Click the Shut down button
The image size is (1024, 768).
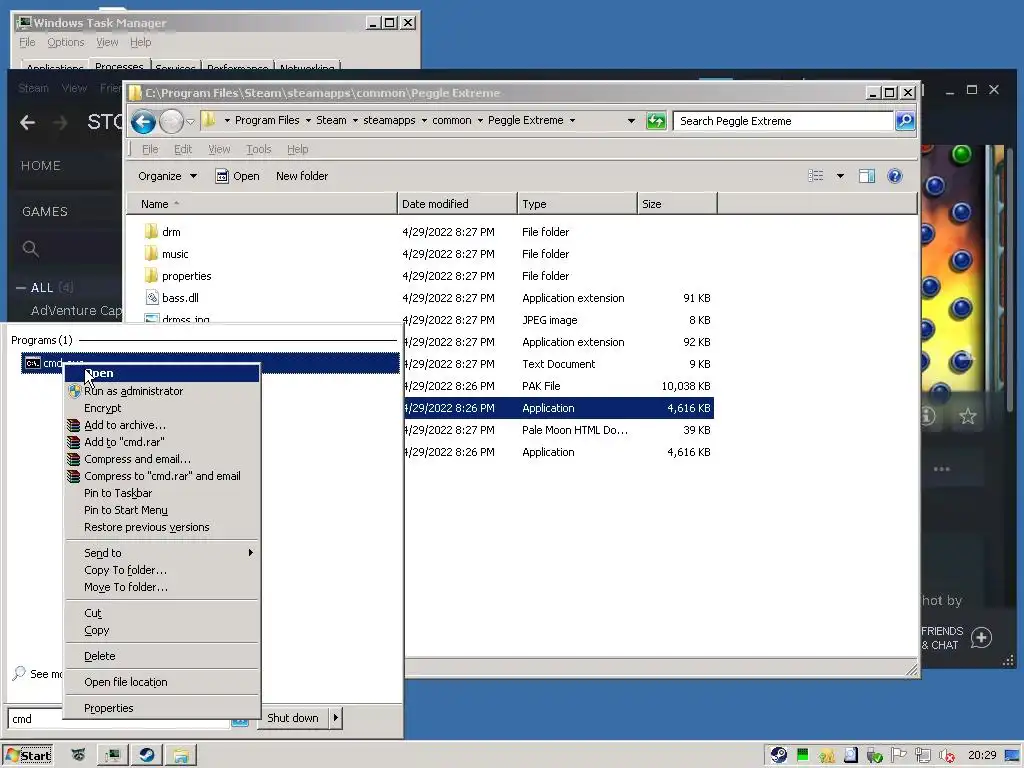coord(293,718)
